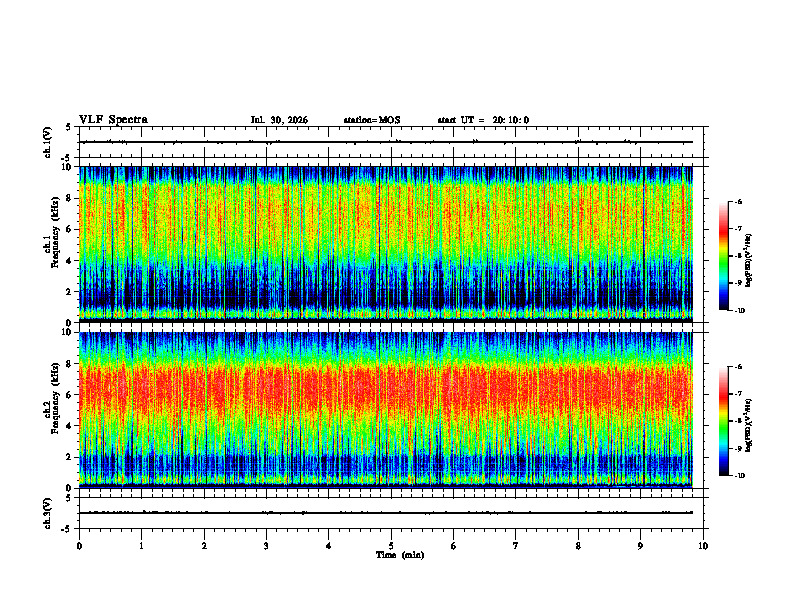This screenshot has width=792, height=612.
Task: Click the "10" label on the time axis
Action: click(x=703, y=546)
